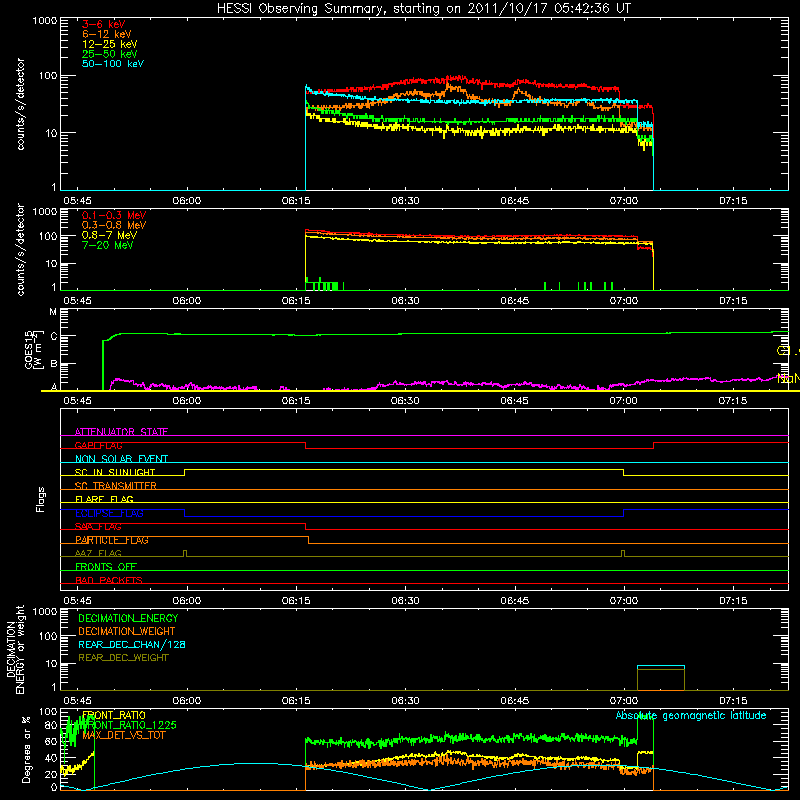Select the green FRONT_RATIO_1225 legend label
The image size is (800, 800).
click(x=129, y=725)
